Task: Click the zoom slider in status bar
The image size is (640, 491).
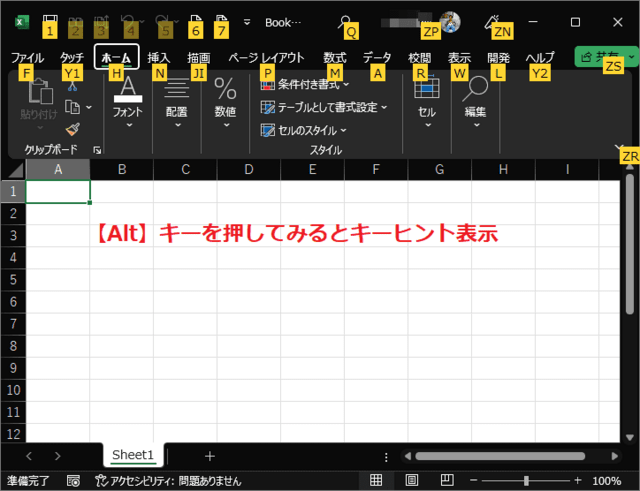Action: [x=525, y=481]
